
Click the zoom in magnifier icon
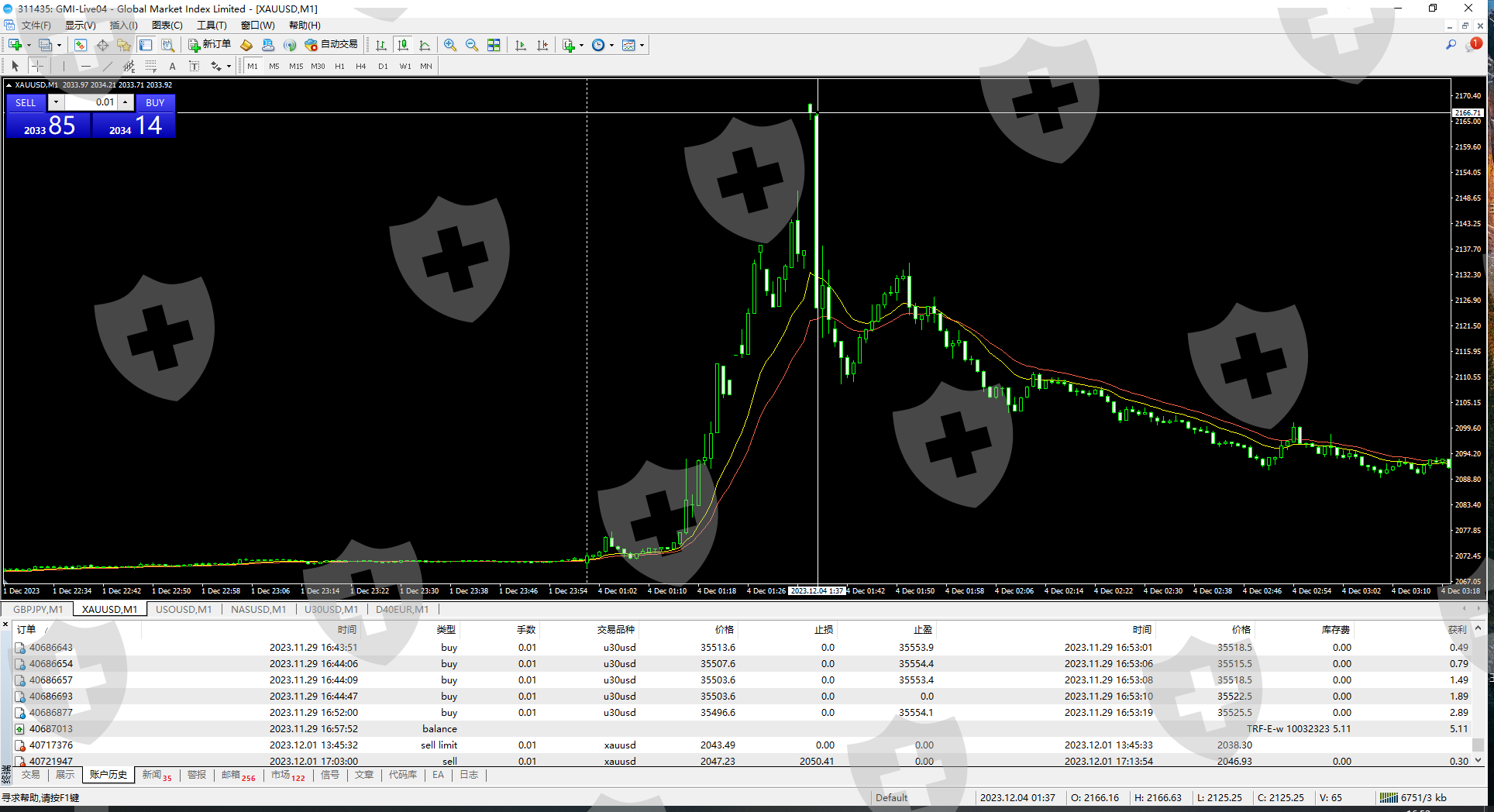coord(450,45)
